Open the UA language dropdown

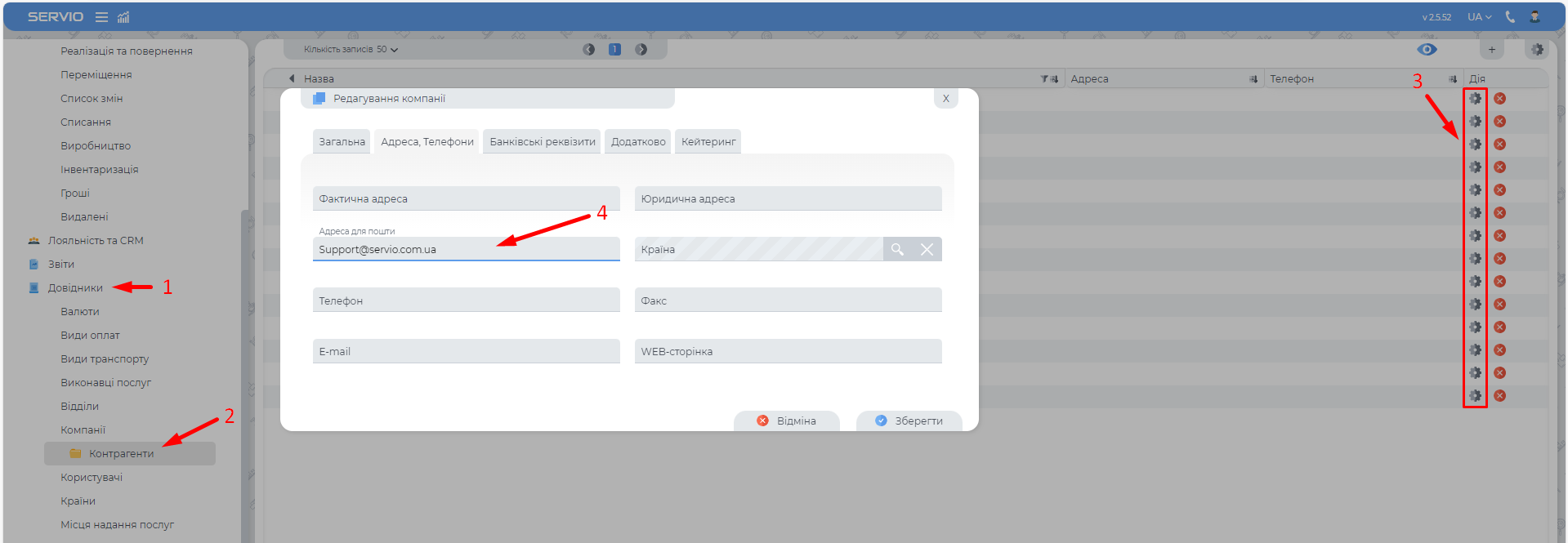point(1479,17)
